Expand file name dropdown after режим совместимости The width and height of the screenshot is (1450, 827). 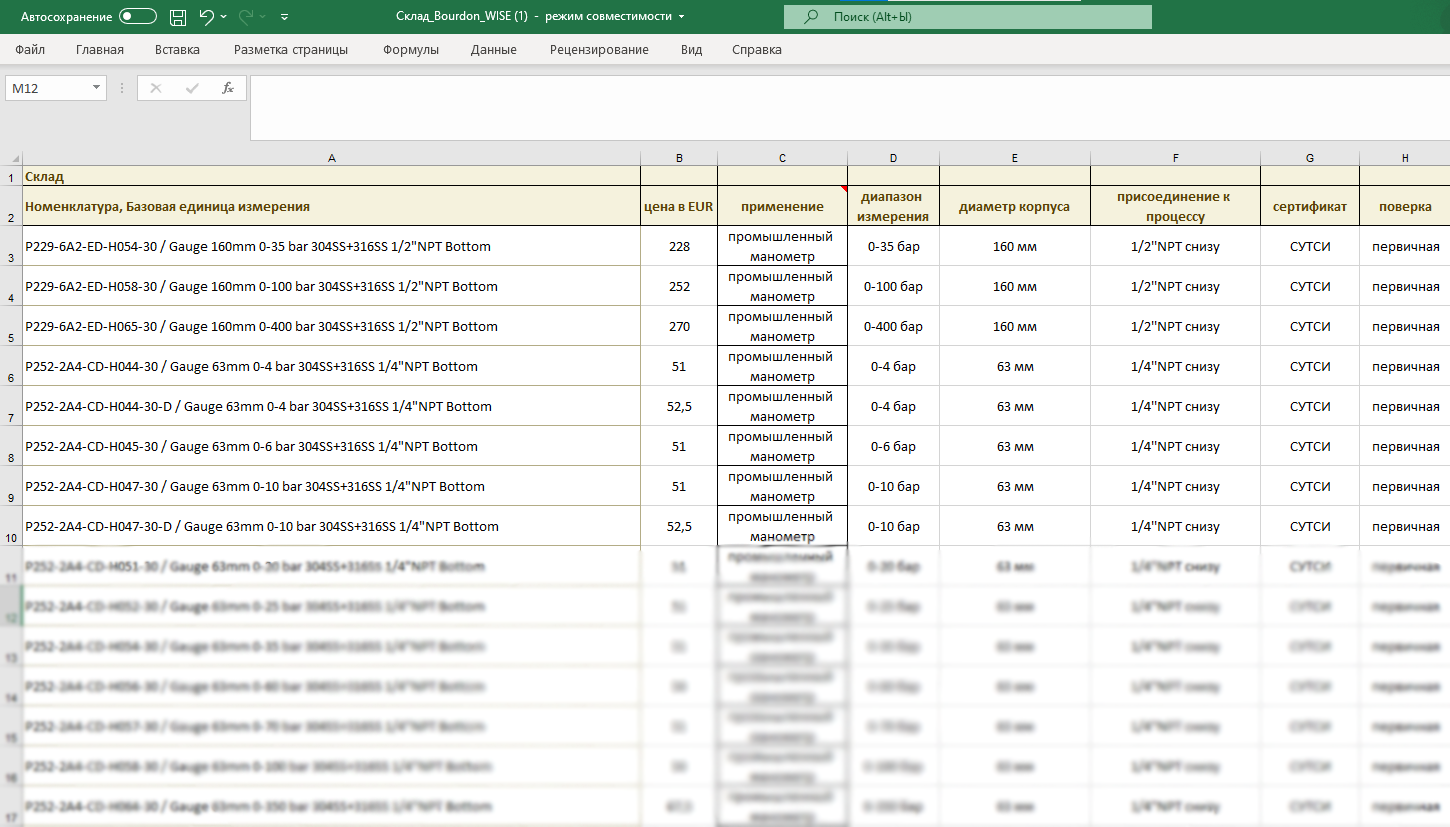click(682, 17)
